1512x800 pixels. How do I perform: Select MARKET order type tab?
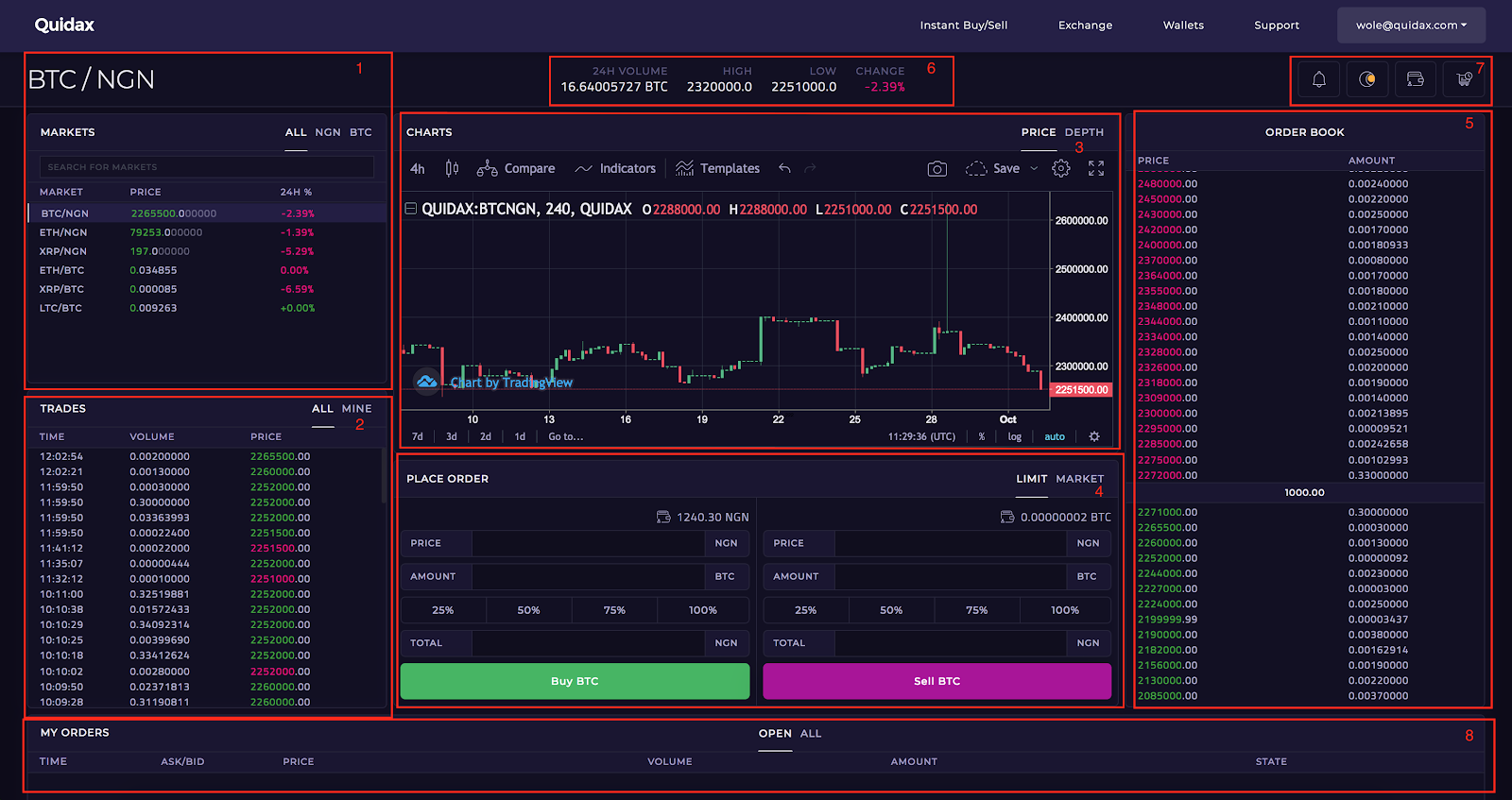pos(1080,479)
